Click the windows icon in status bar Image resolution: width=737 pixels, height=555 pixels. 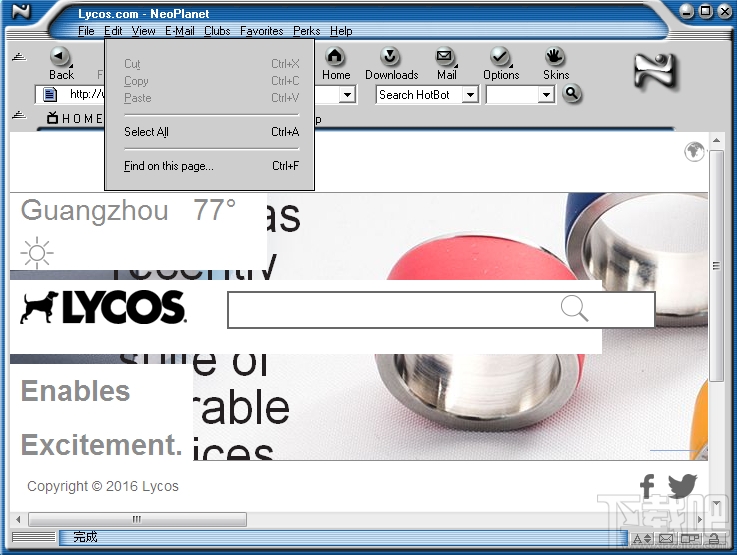[690, 539]
